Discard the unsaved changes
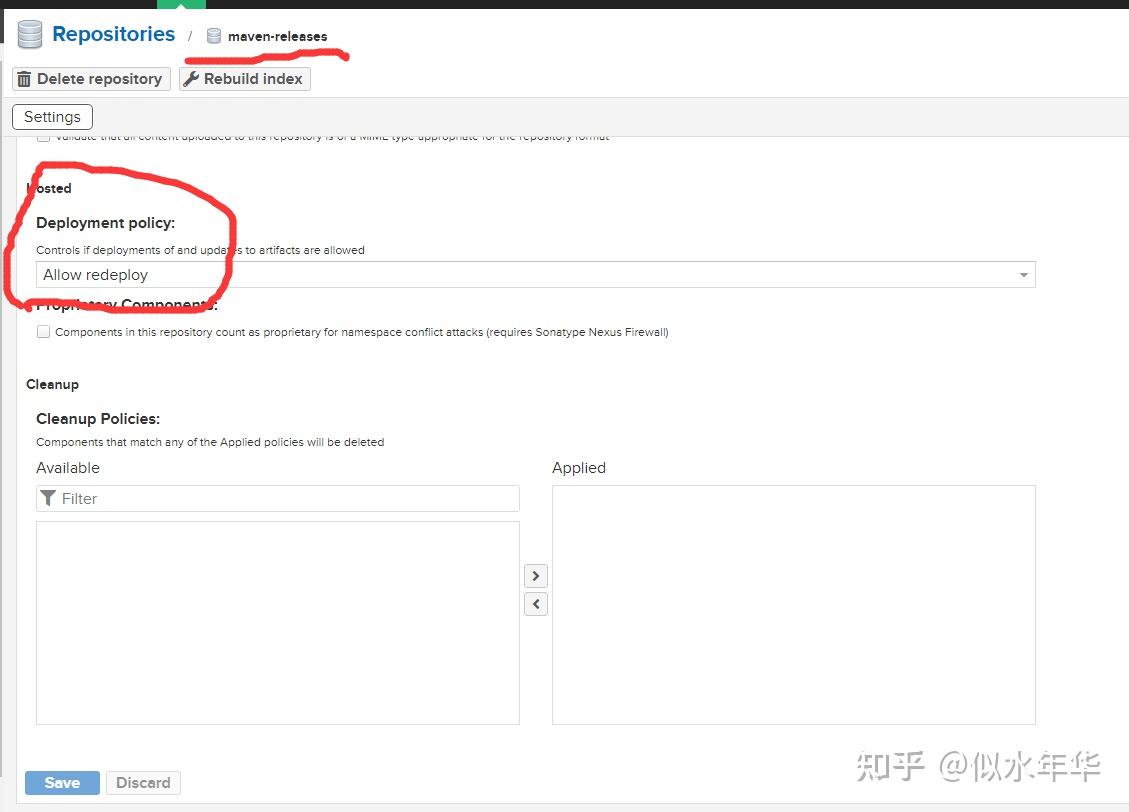The width and height of the screenshot is (1129, 812). pyautogui.click(x=143, y=783)
